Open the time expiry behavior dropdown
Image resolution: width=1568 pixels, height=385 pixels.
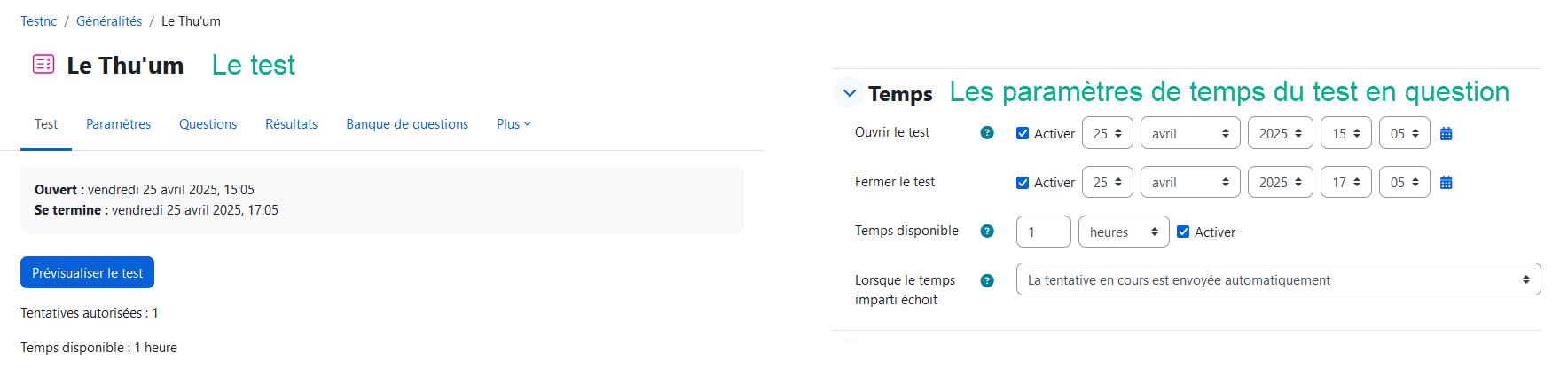(1277, 279)
